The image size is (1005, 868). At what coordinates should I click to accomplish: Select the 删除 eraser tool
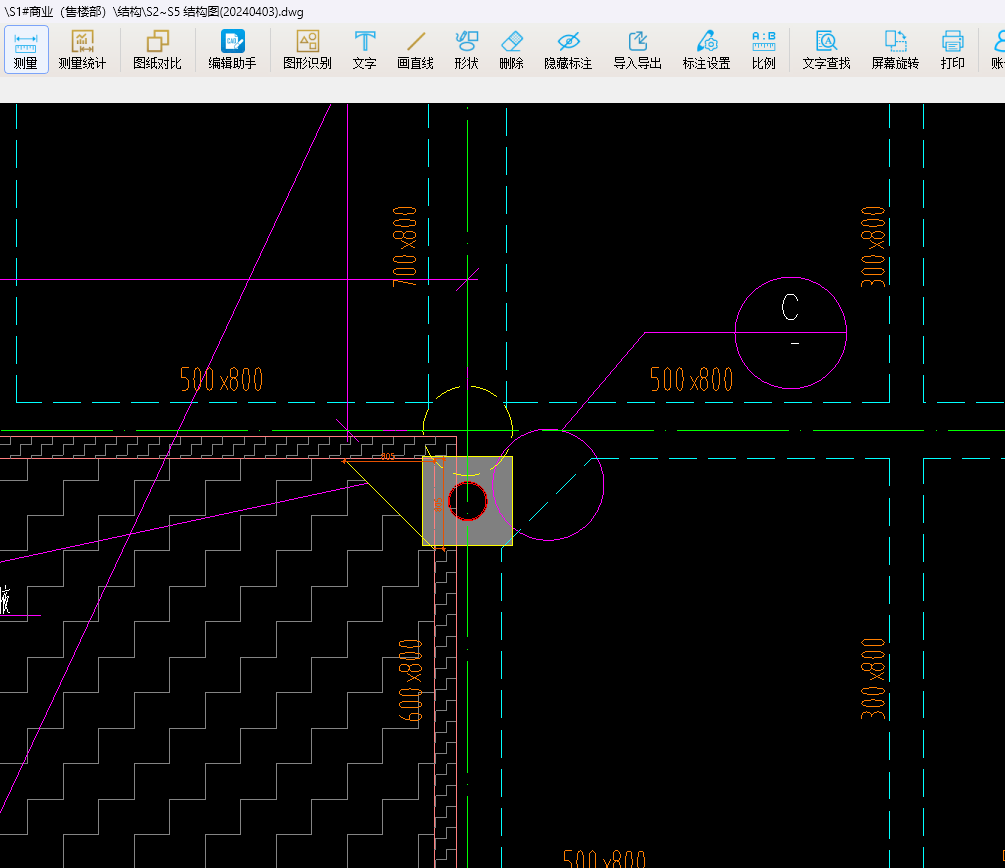click(x=511, y=50)
